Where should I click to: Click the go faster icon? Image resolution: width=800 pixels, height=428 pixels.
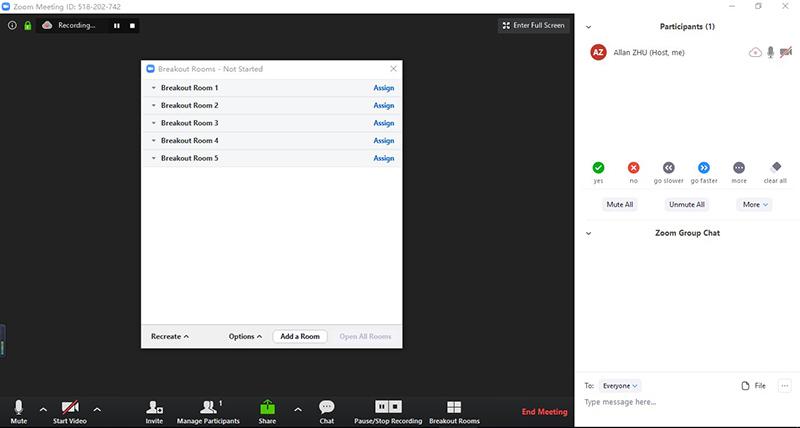(x=704, y=167)
